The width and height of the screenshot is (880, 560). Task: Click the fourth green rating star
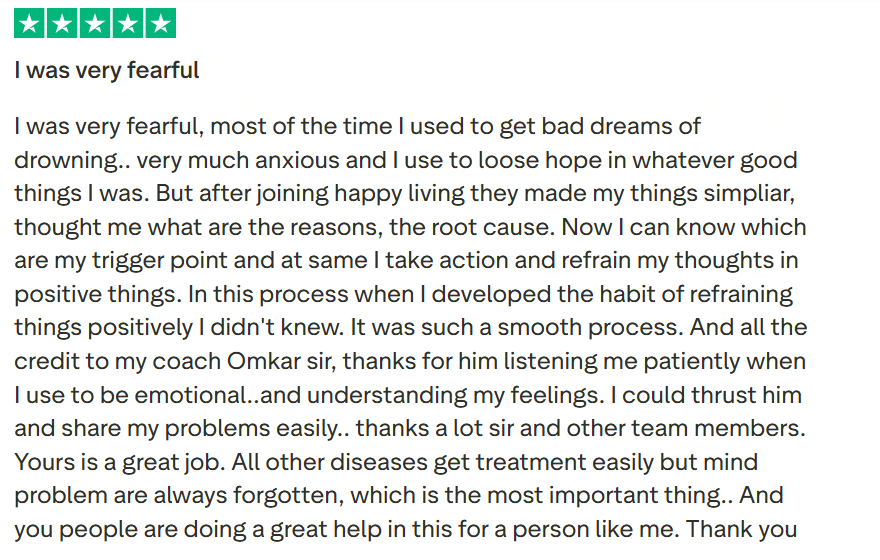127,24
